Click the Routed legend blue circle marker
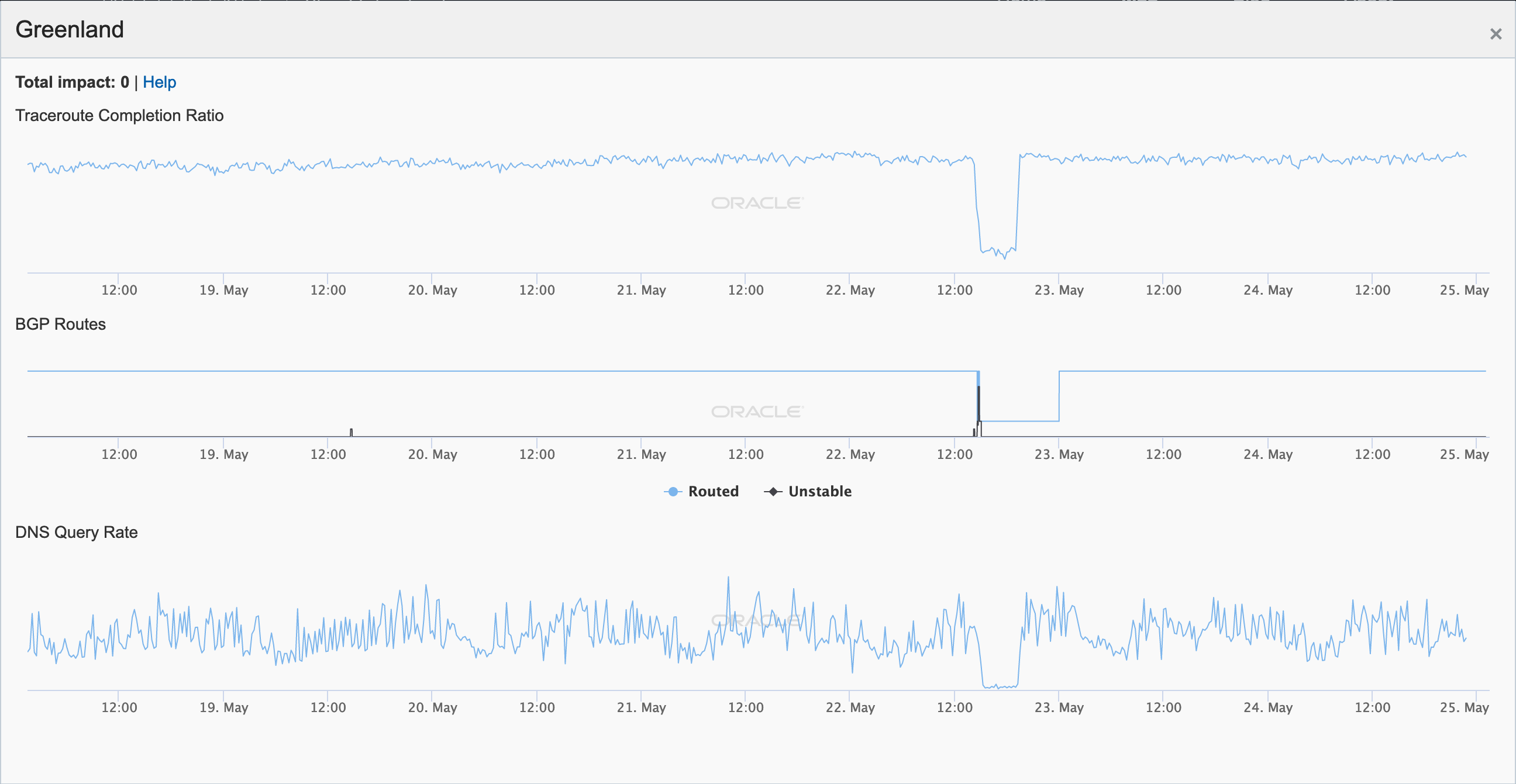Screen dimensions: 1516x784 click(x=673, y=491)
